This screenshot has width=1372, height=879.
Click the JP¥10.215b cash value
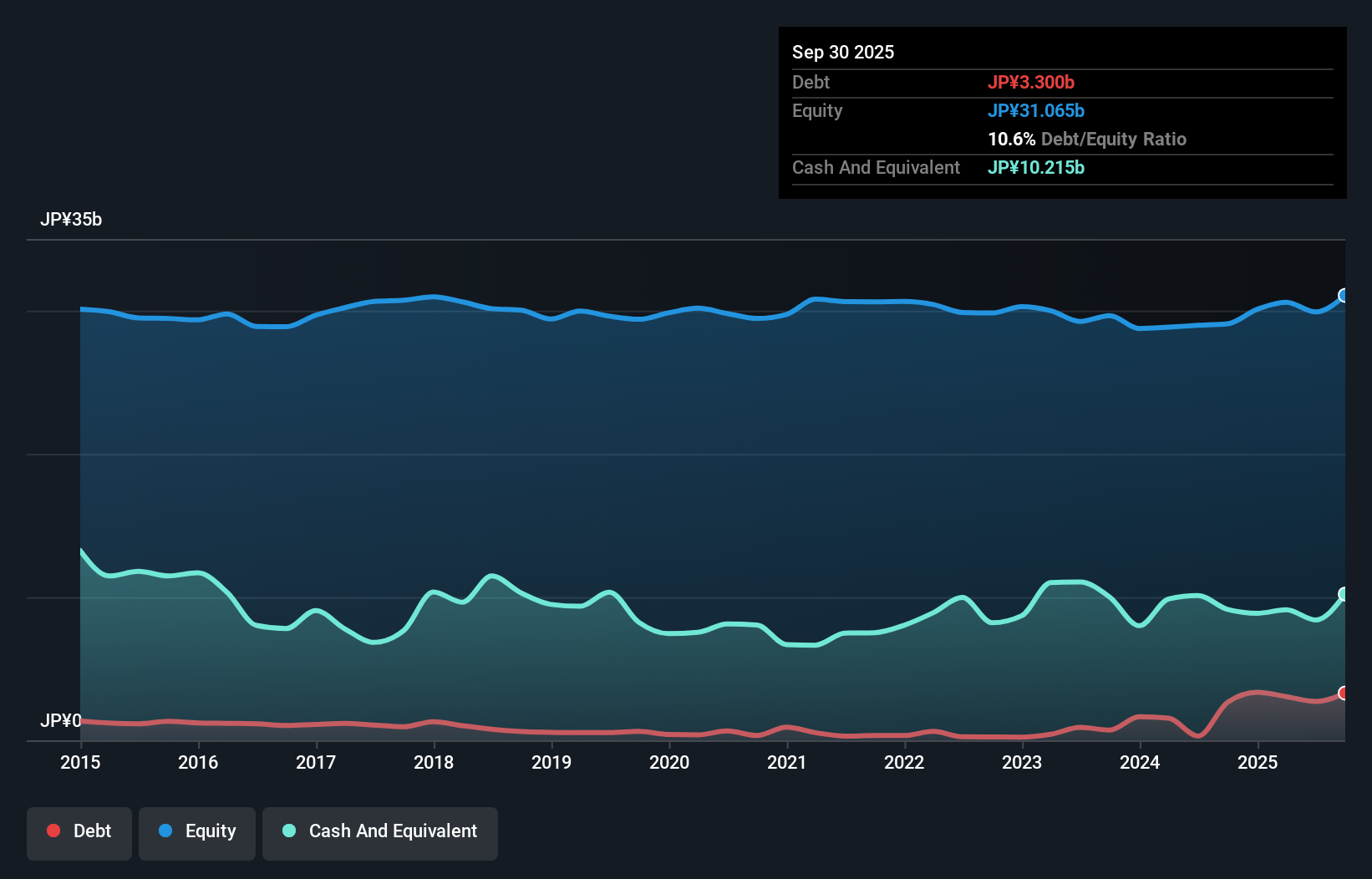coord(1036,167)
